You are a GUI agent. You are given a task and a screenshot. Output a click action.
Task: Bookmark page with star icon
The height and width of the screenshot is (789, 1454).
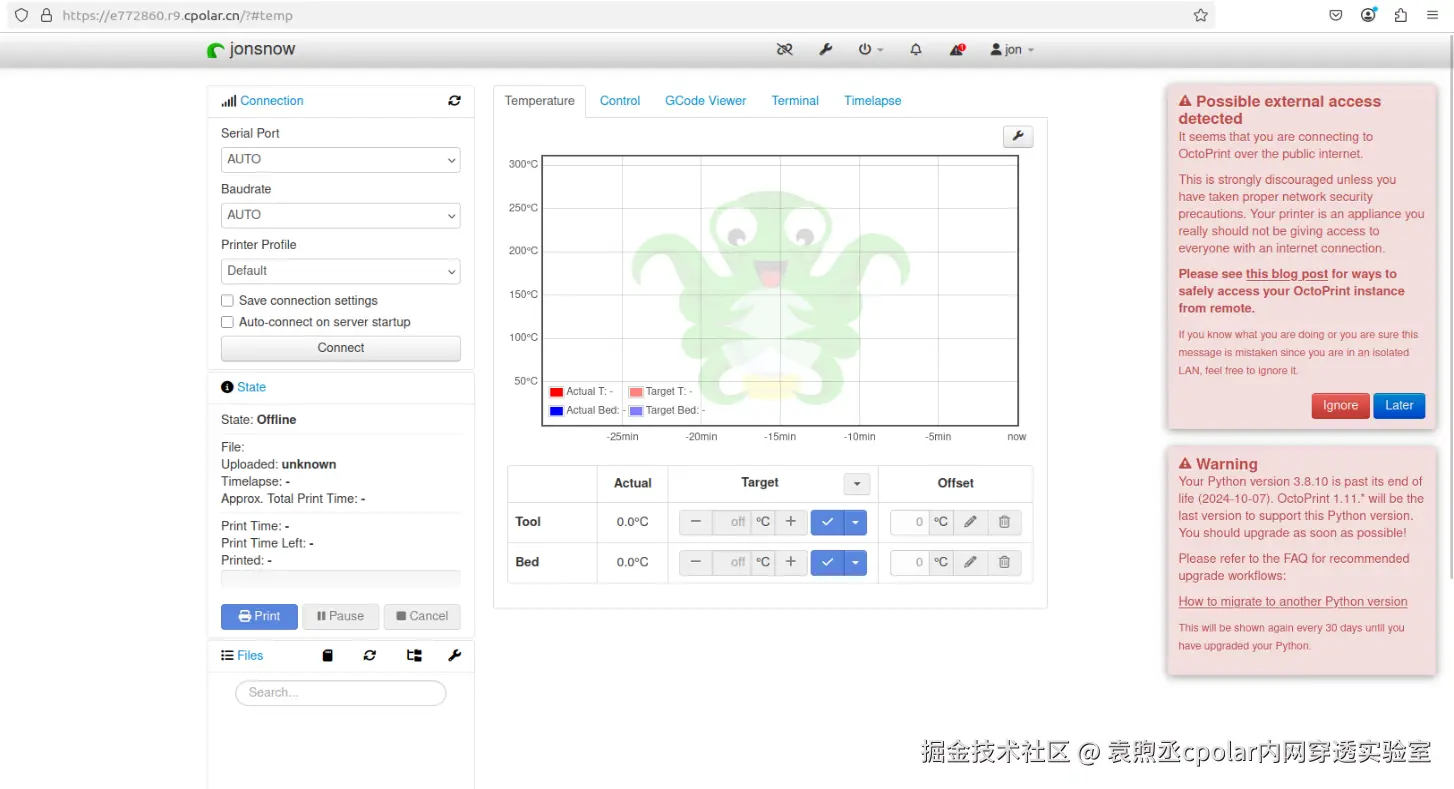(1200, 15)
